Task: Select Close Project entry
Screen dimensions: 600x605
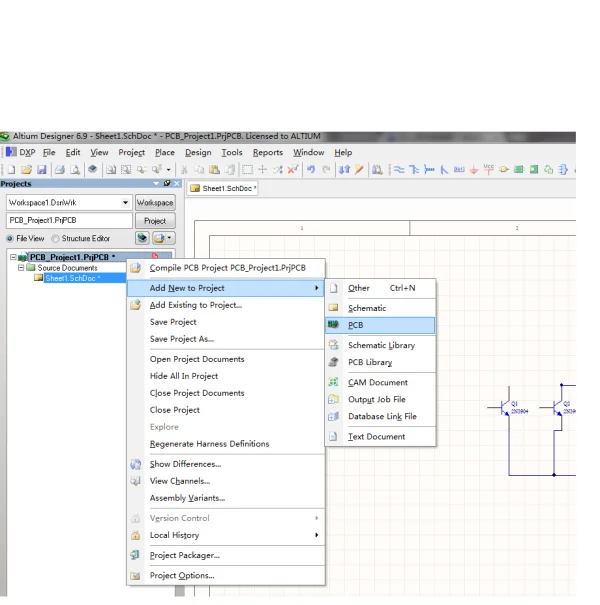Action: click(226, 410)
